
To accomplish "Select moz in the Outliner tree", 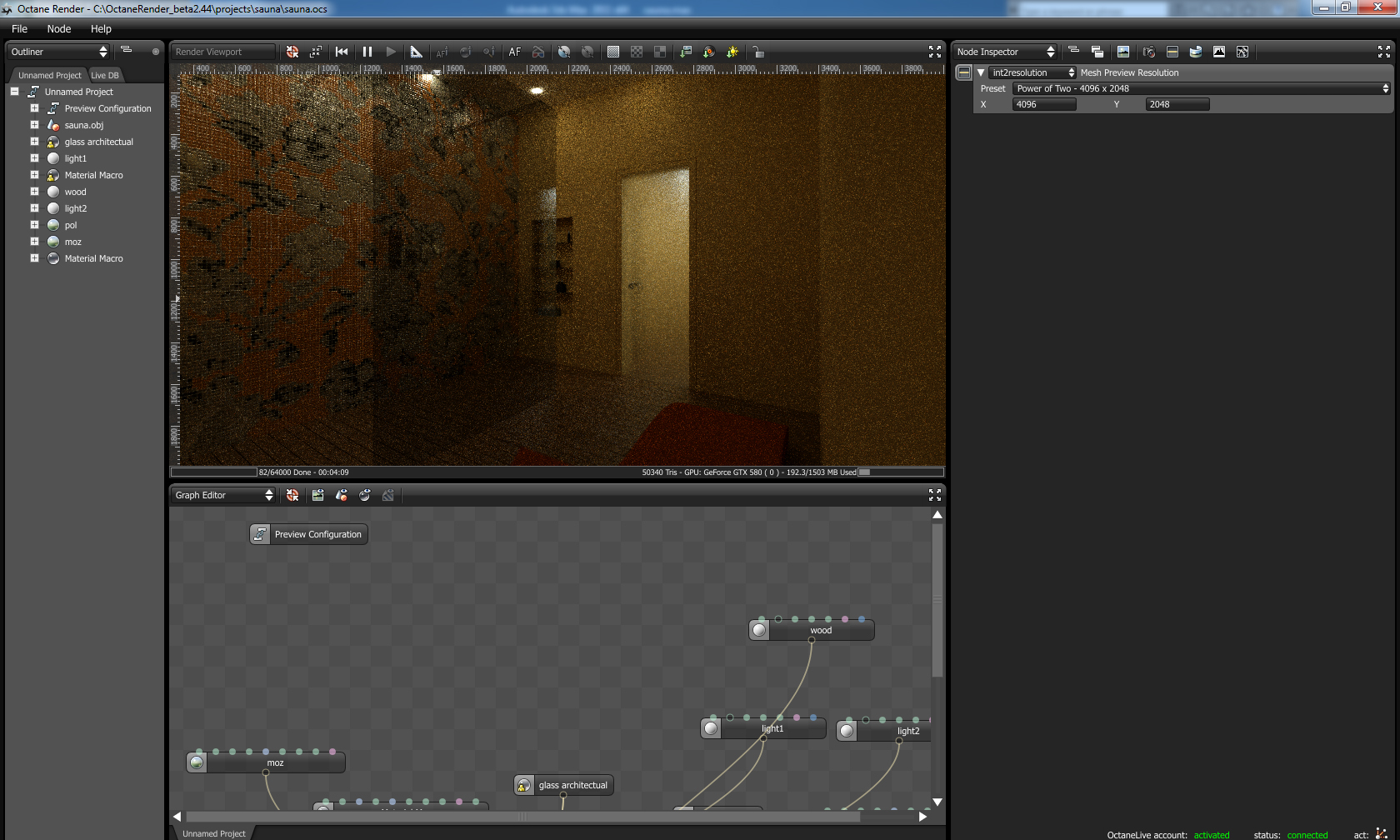I will point(73,242).
